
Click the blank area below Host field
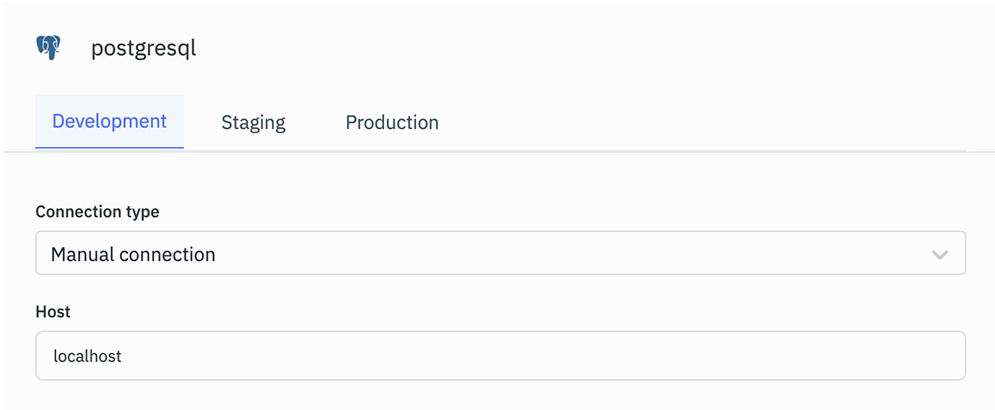coord(500,395)
